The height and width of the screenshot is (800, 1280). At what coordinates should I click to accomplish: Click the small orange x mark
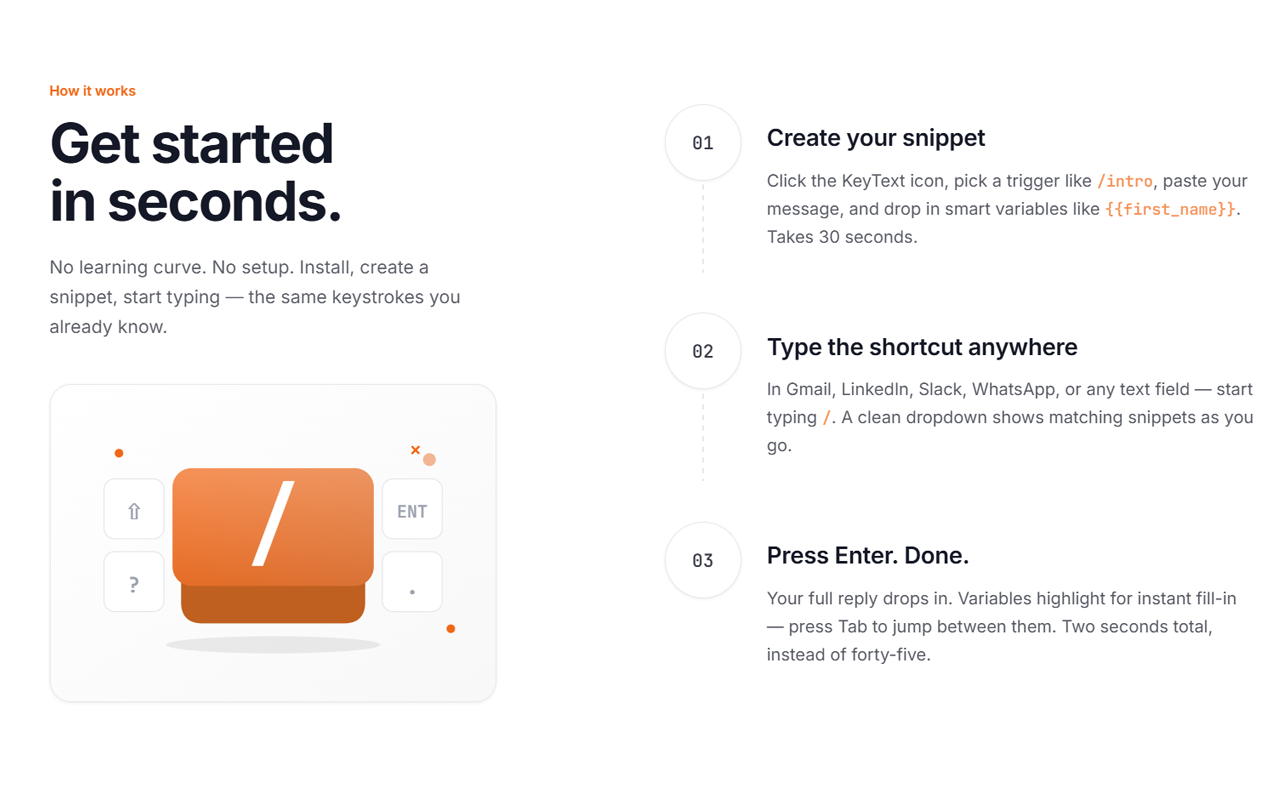click(415, 450)
